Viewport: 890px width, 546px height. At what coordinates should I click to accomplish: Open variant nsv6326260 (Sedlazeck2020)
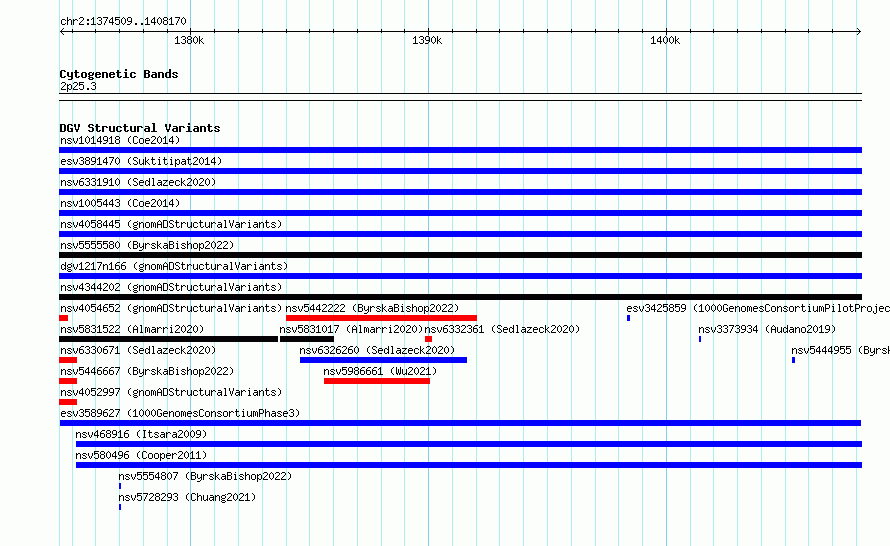click(x=377, y=350)
